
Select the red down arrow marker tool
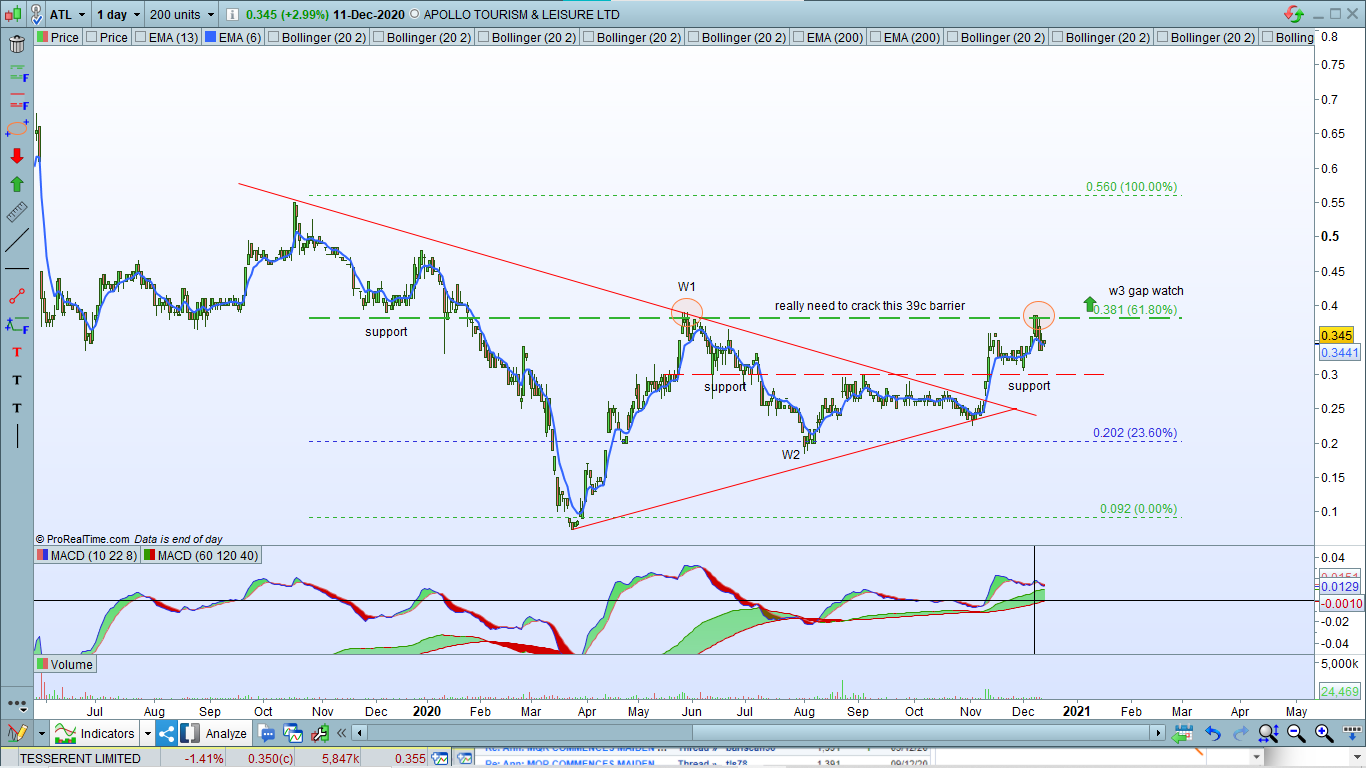[x=17, y=156]
